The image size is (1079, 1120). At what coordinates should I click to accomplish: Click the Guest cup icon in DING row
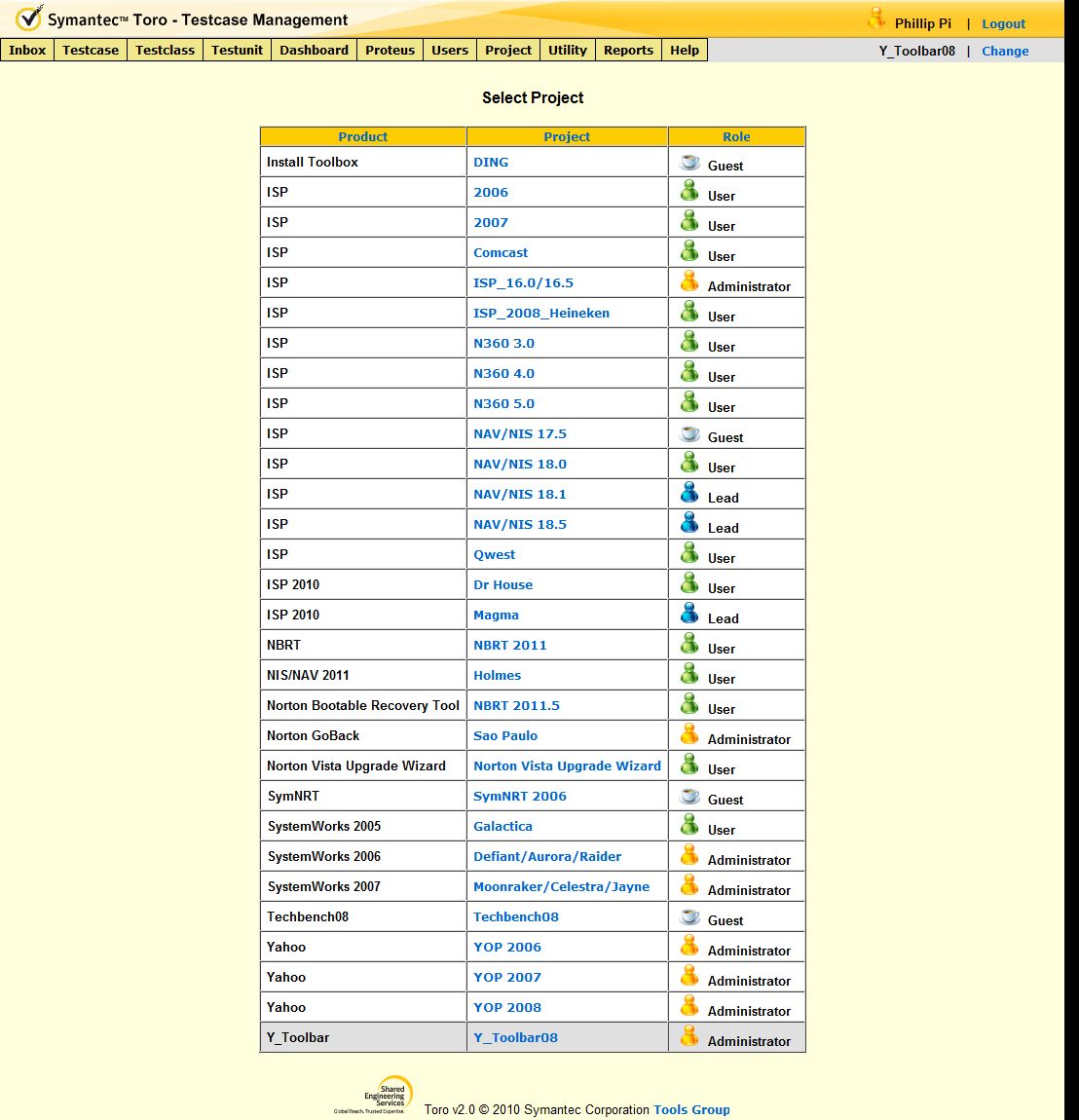689,162
